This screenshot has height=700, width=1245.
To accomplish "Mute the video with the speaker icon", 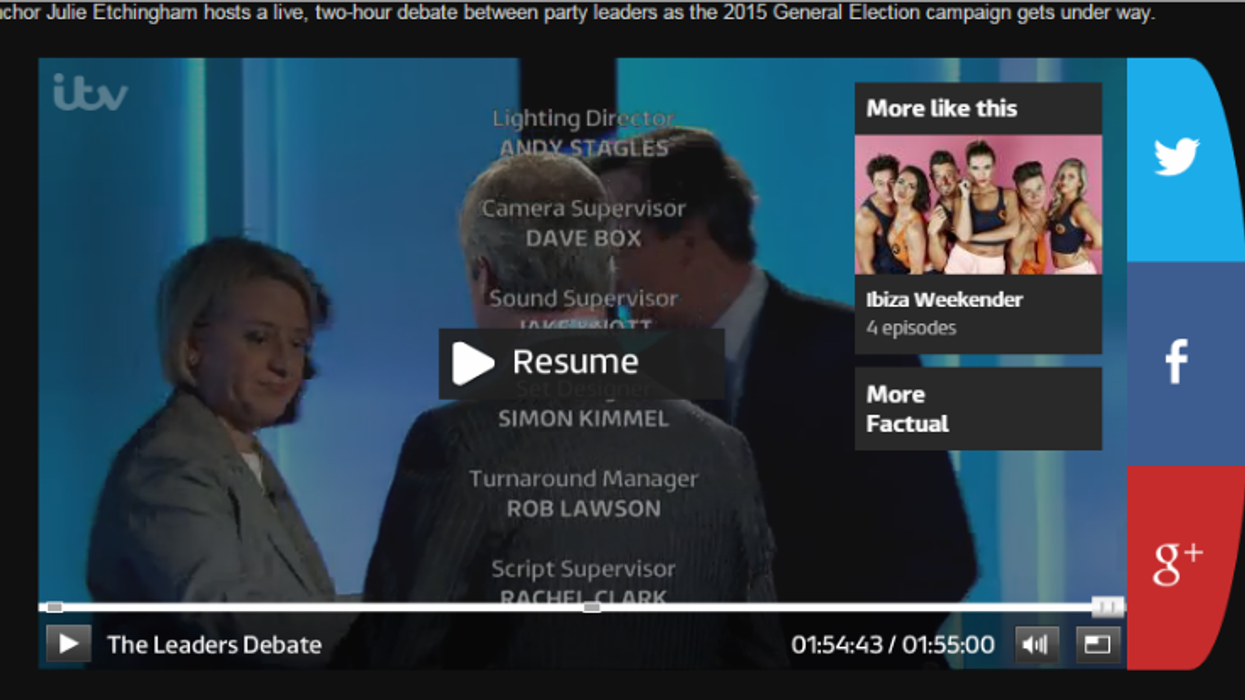I will point(1036,644).
